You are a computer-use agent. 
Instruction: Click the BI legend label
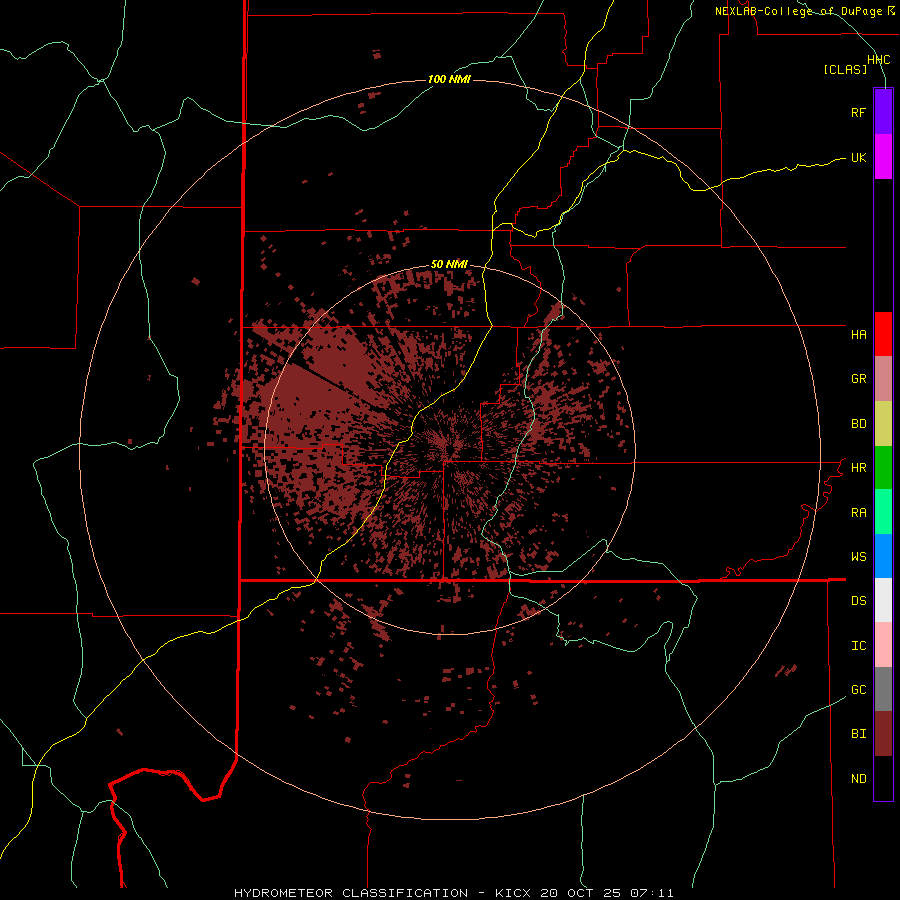[858, 734]
